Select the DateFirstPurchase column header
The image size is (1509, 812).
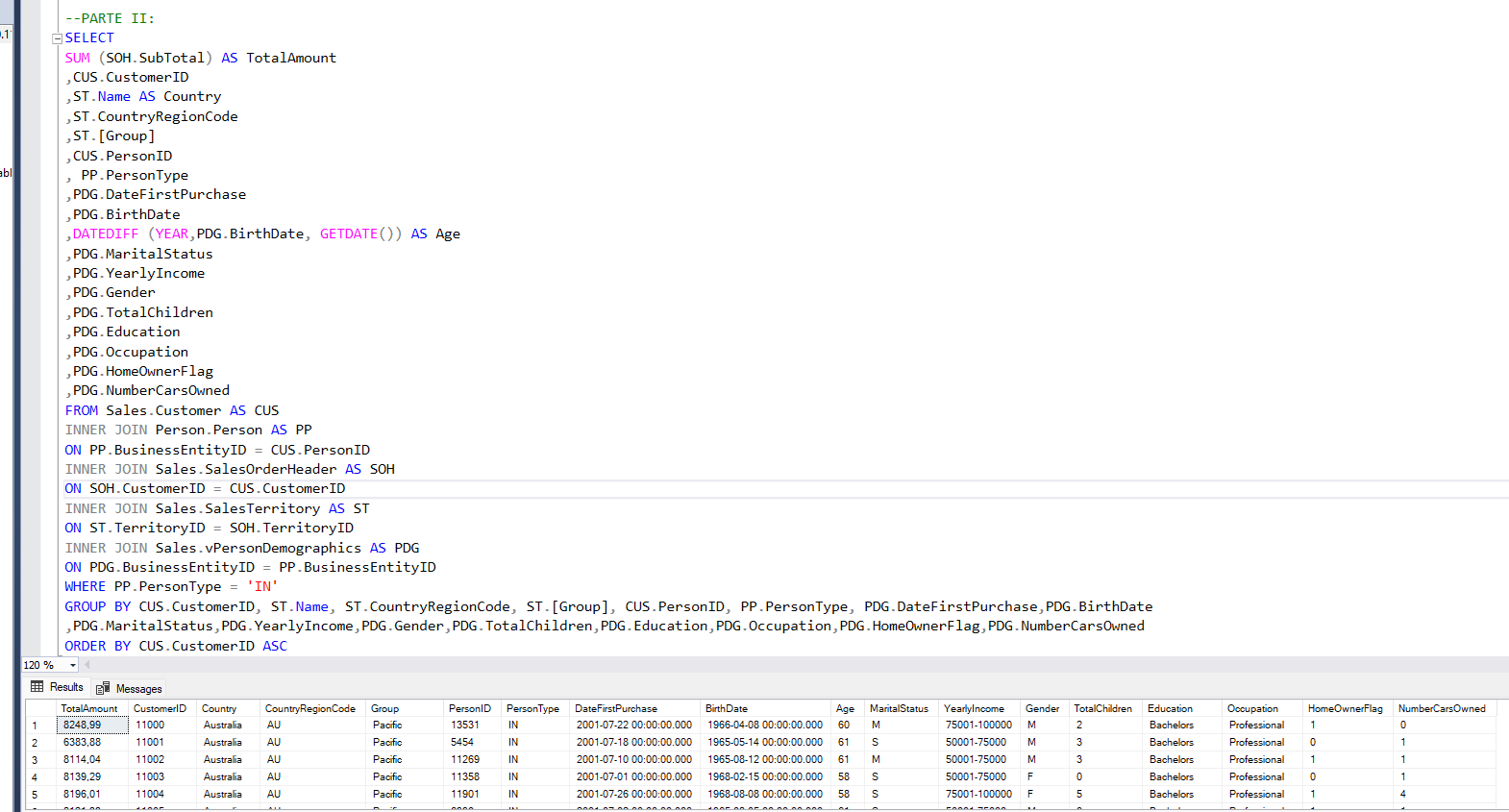634,708
